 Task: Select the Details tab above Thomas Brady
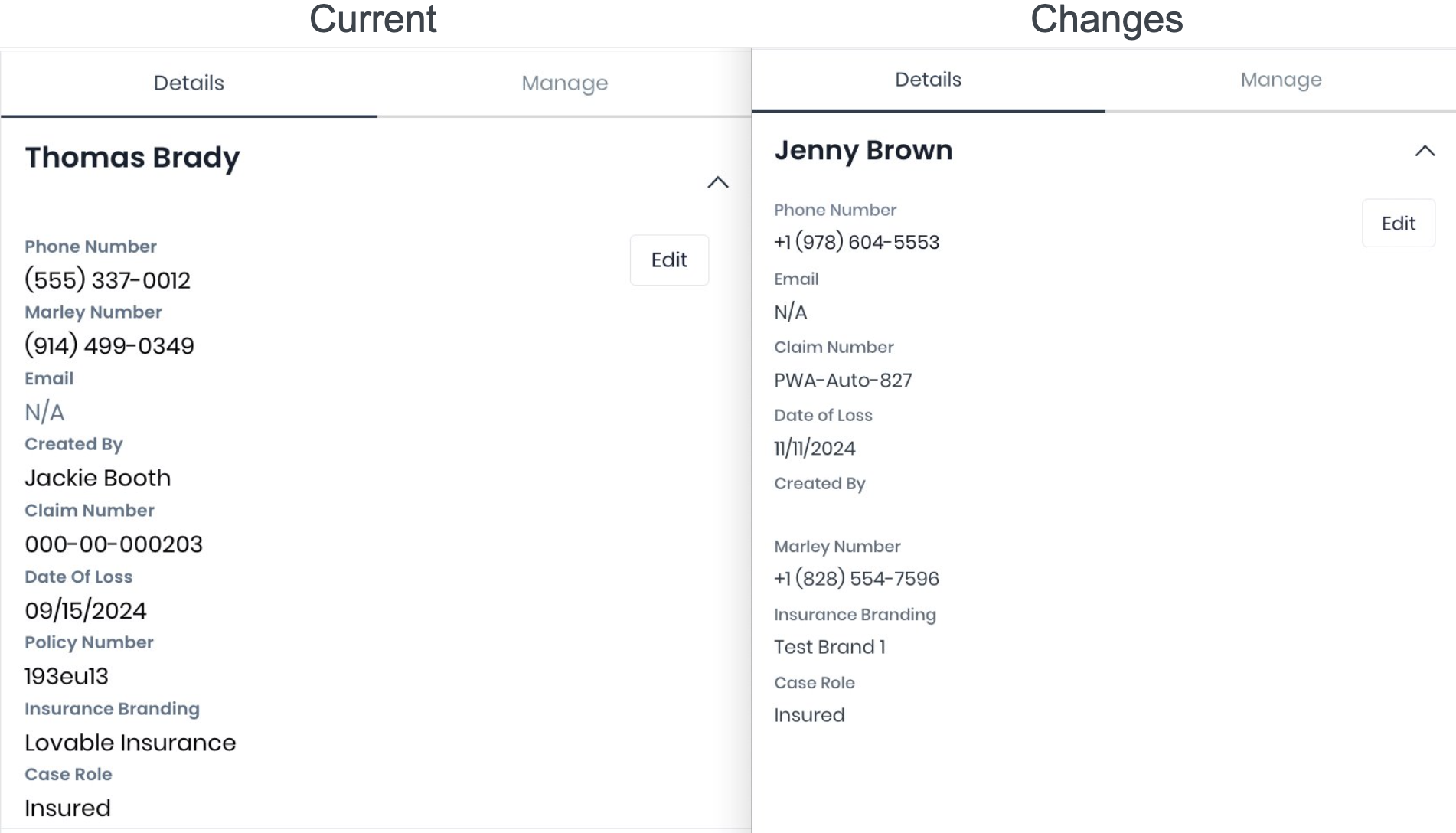(188, 83)
